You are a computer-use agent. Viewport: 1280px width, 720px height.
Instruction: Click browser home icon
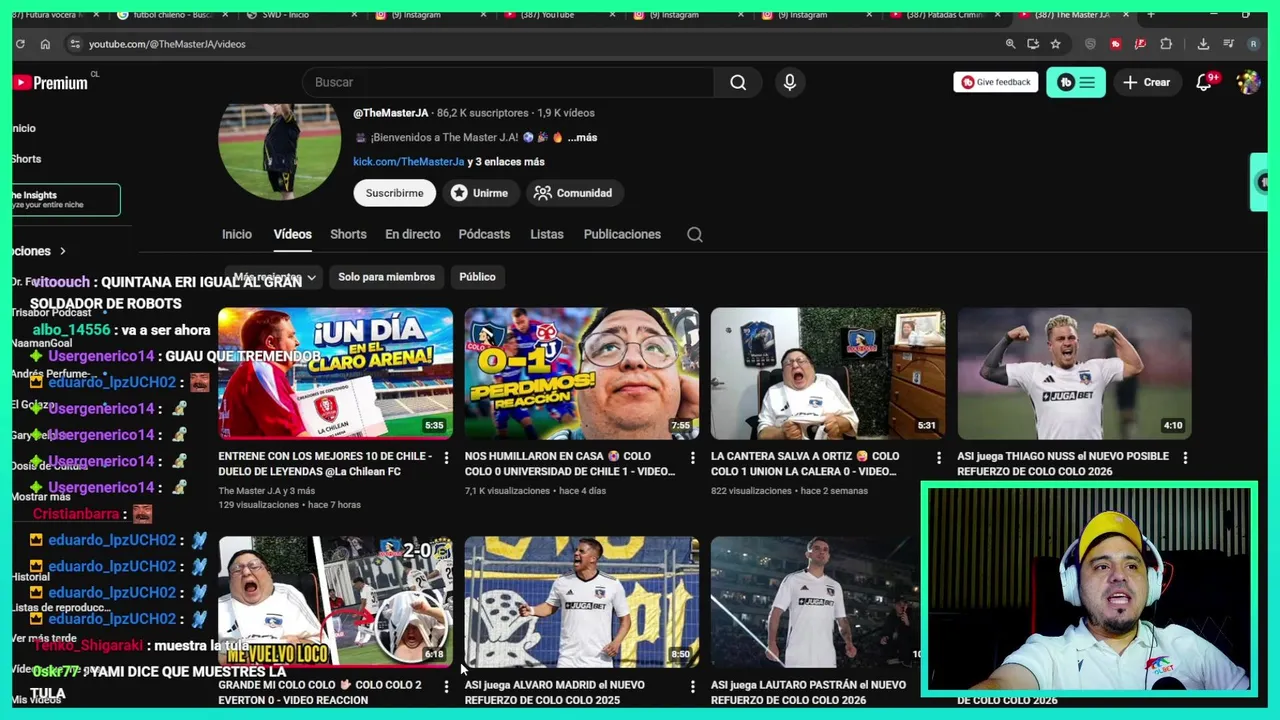(45, 44)
